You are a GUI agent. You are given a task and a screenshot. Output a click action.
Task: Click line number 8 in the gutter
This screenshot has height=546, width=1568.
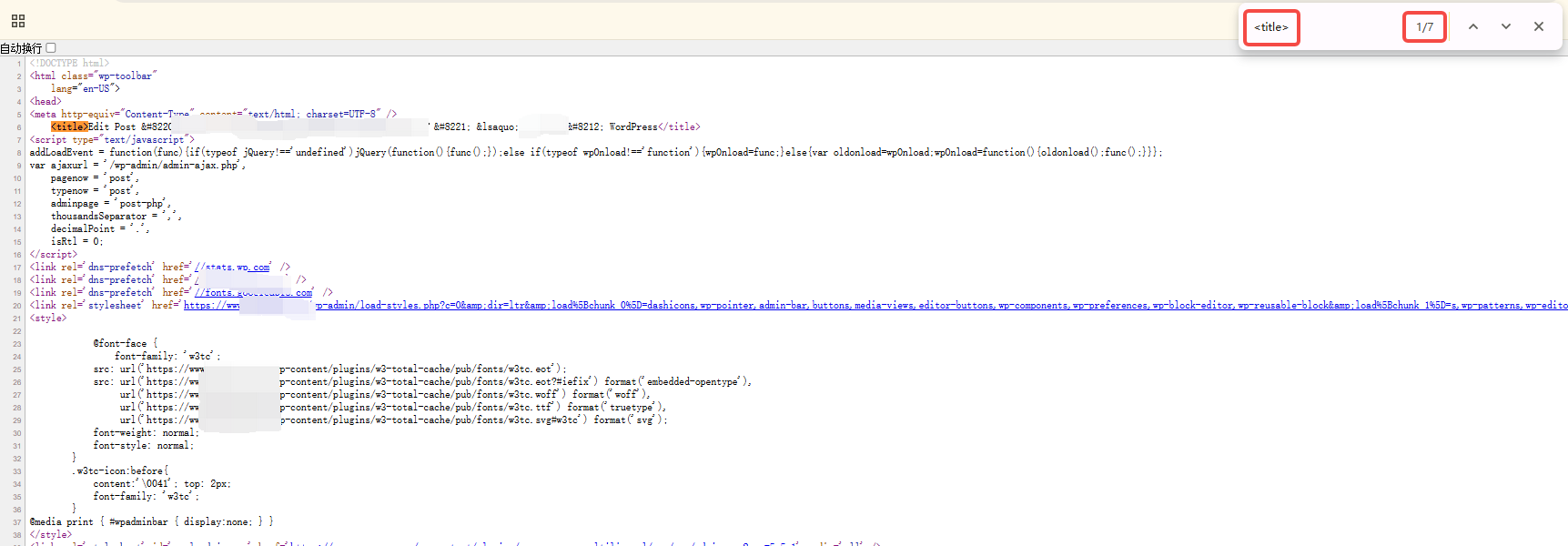(19, 153)
